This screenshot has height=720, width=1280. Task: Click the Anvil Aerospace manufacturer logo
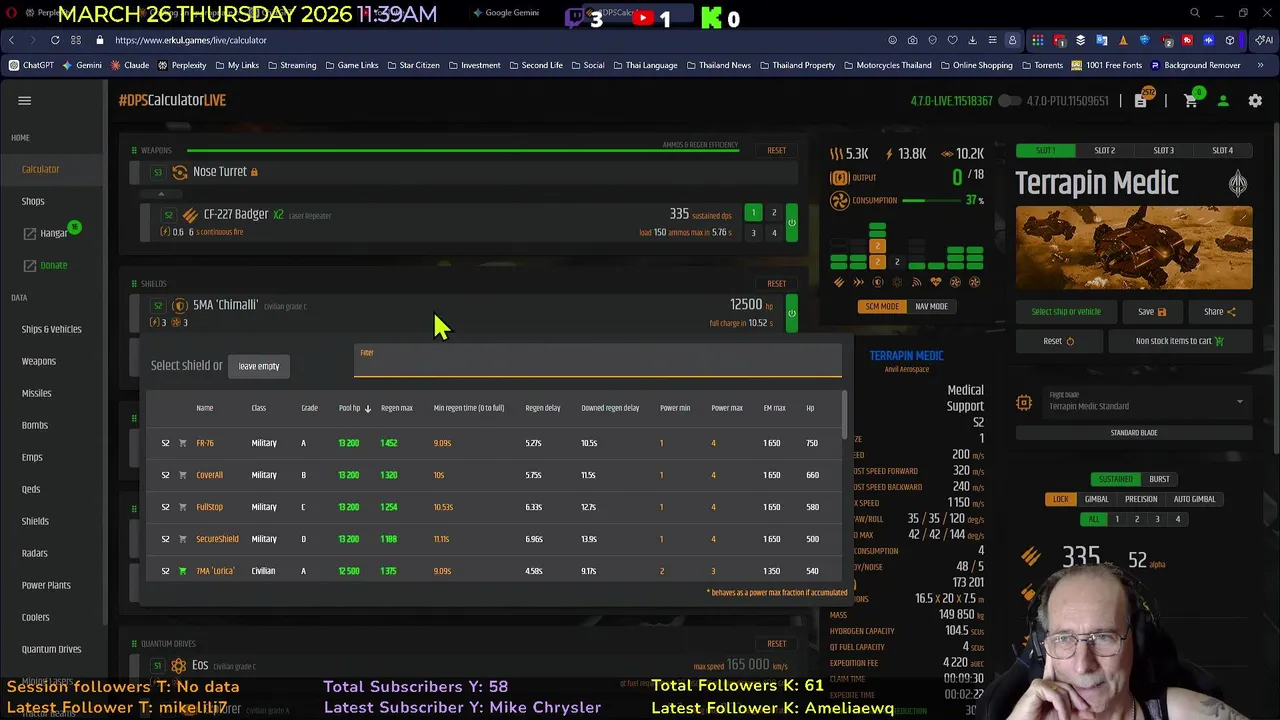click(x=1238, y=183)
